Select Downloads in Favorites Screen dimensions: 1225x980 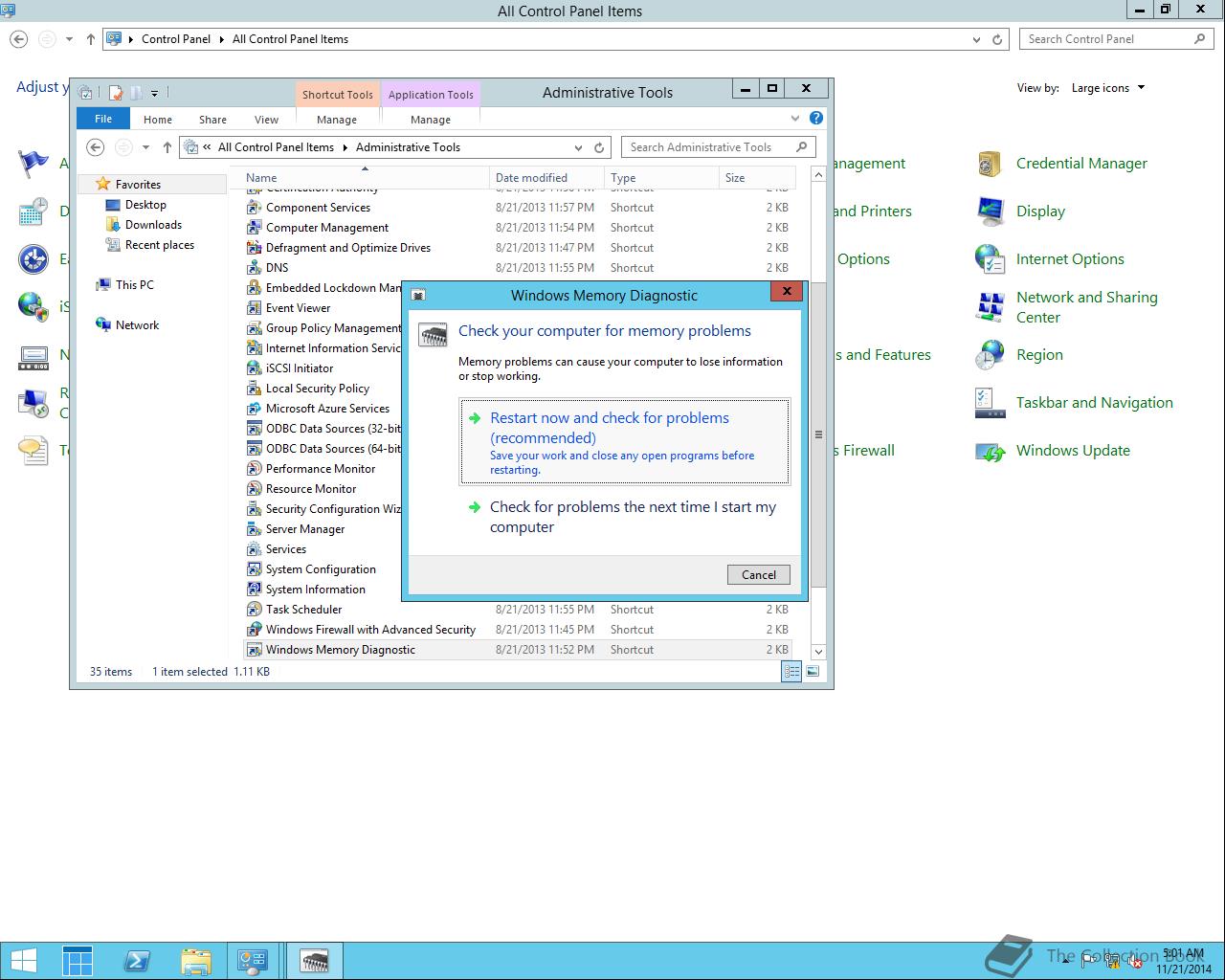(x=153, y=225)
